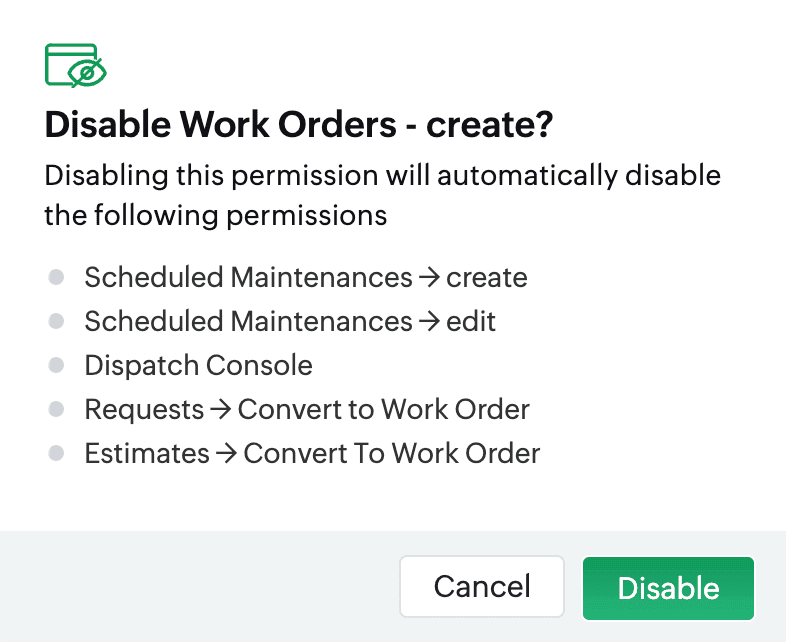Select the 'Scheduled Maintenances' create permission text

point(306,277)
